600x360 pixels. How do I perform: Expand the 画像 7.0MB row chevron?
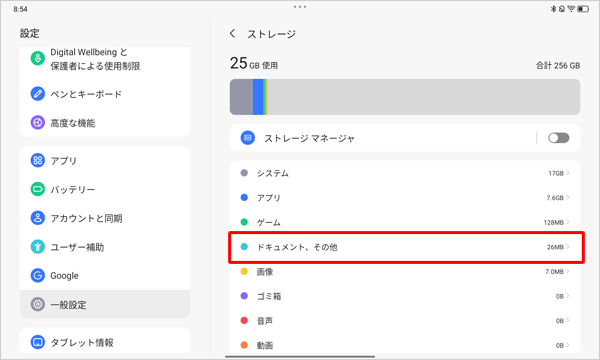567,271
